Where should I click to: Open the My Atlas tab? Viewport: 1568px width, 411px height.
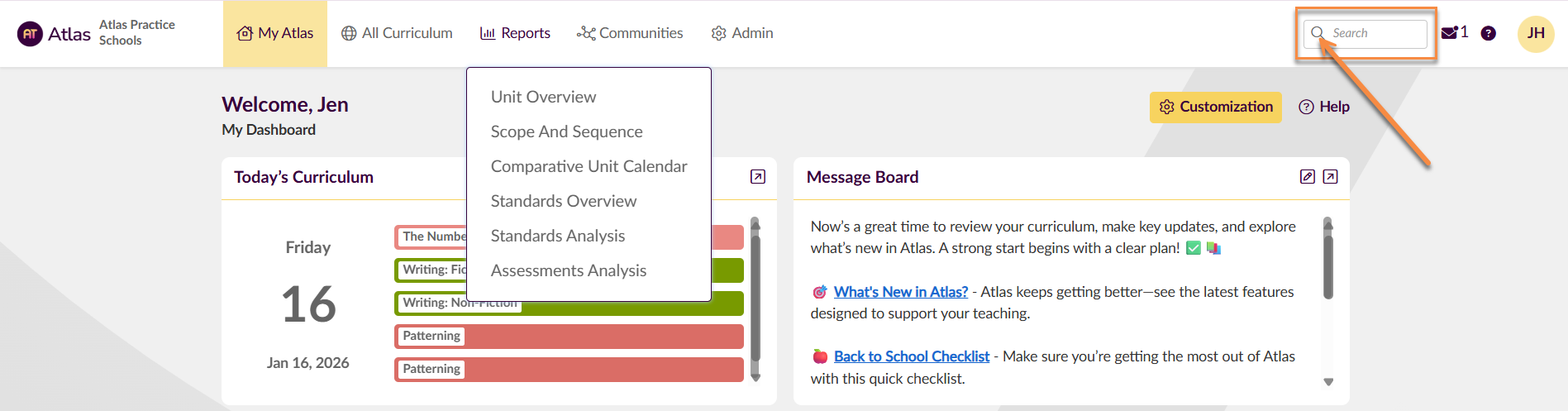point(275,33)
